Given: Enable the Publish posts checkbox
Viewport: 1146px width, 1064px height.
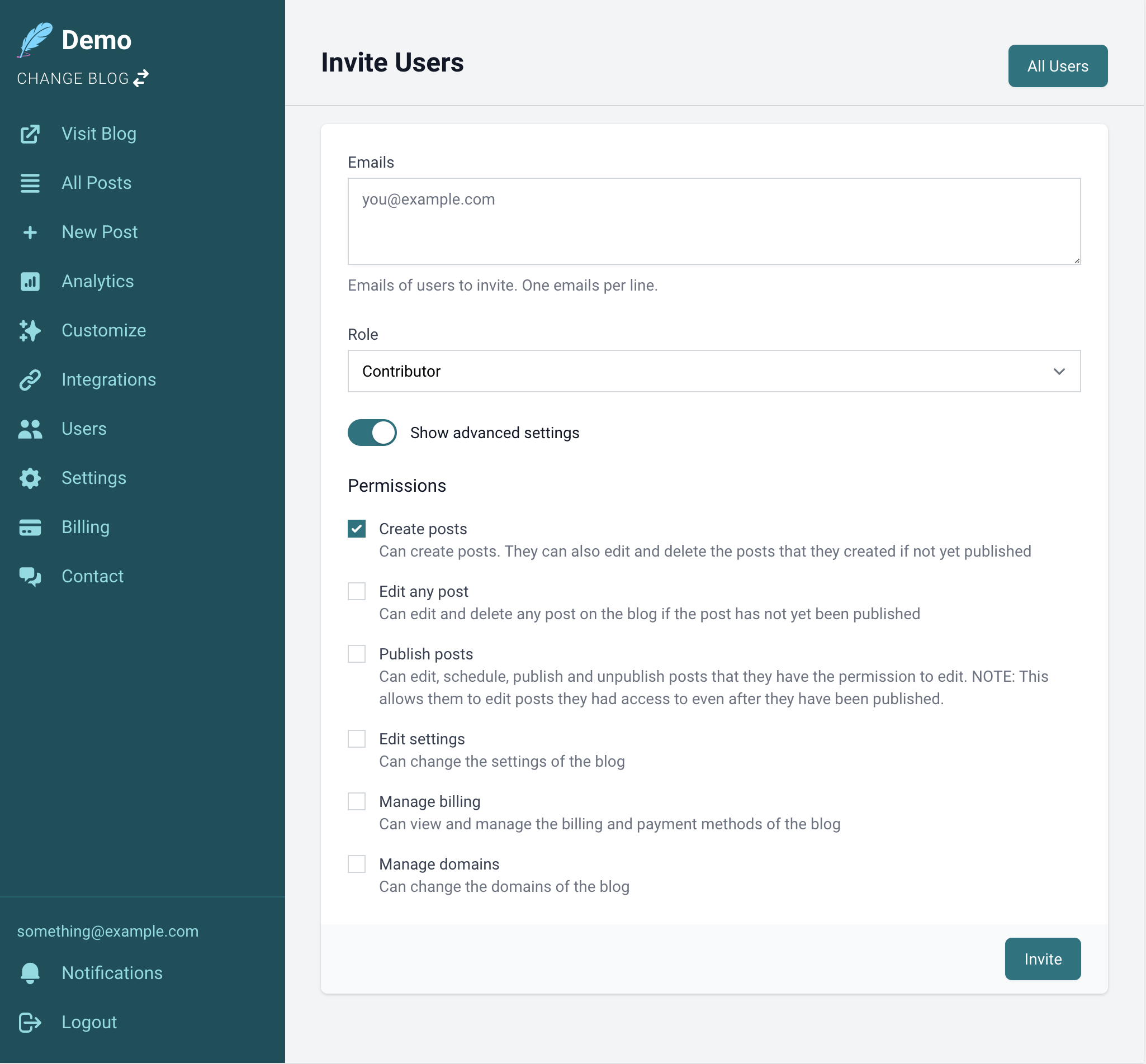Looking at the screenshot, I should point(357,654).
